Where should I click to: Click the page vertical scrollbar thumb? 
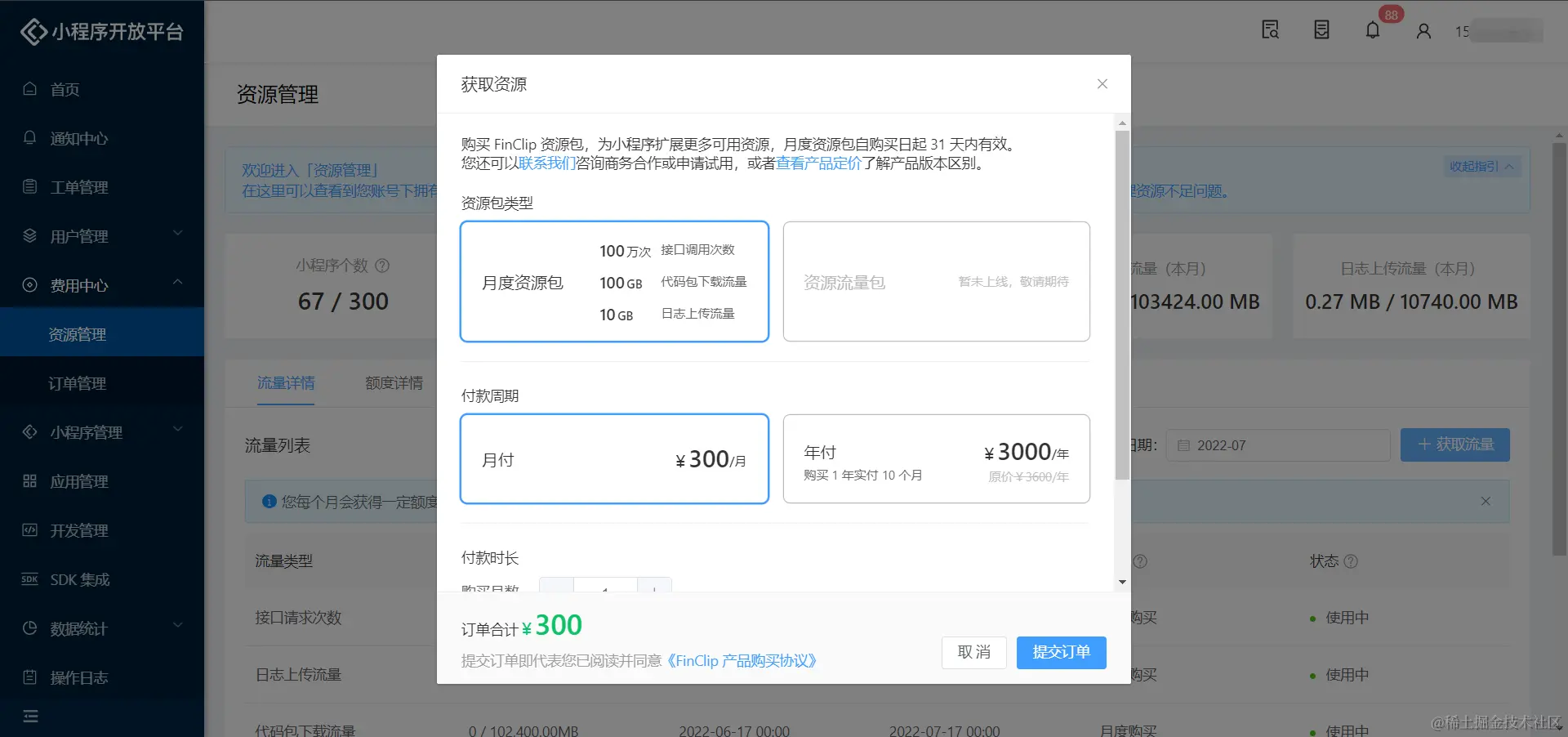(1559, 348)
